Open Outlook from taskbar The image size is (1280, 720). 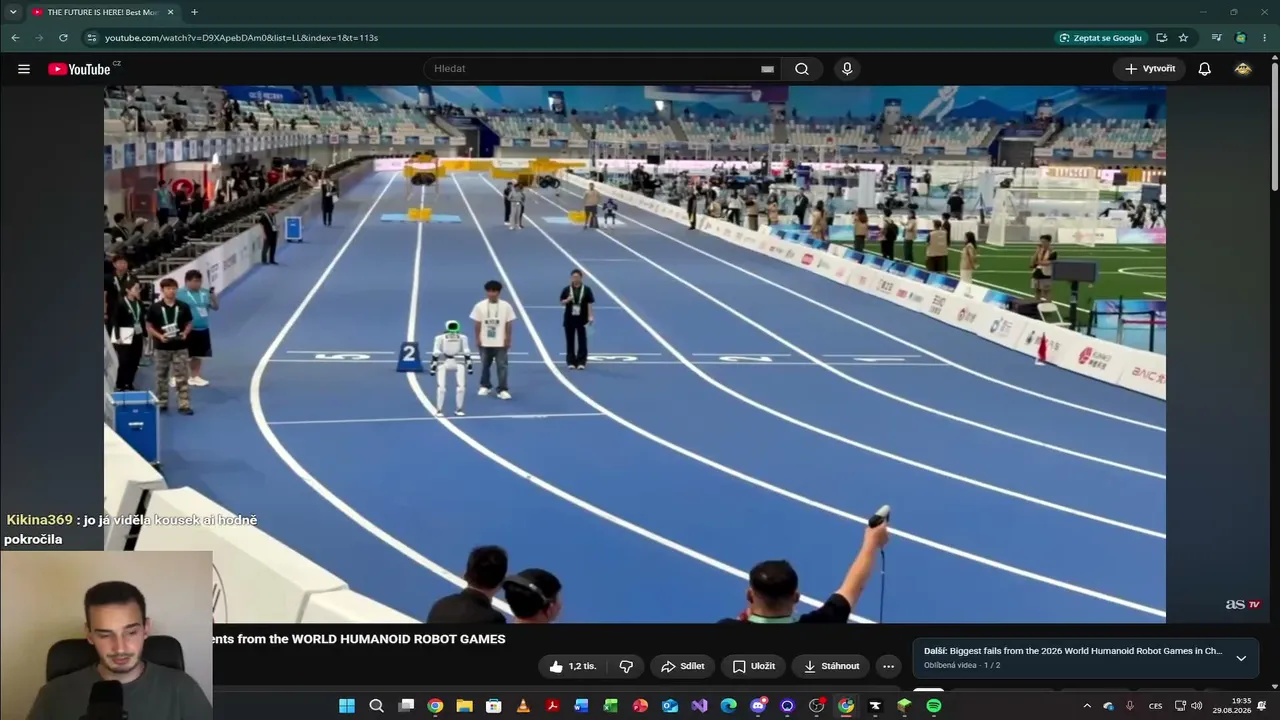point(670,706)
